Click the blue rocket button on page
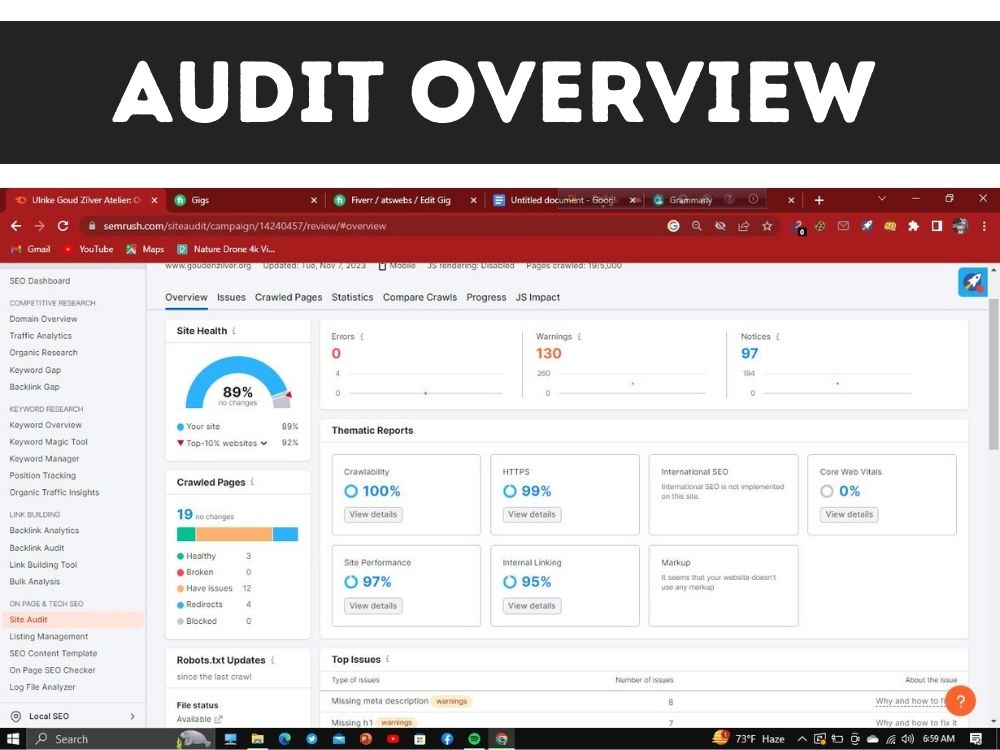Viewport: 1000px width, 750px height. (x=973, y=282)
